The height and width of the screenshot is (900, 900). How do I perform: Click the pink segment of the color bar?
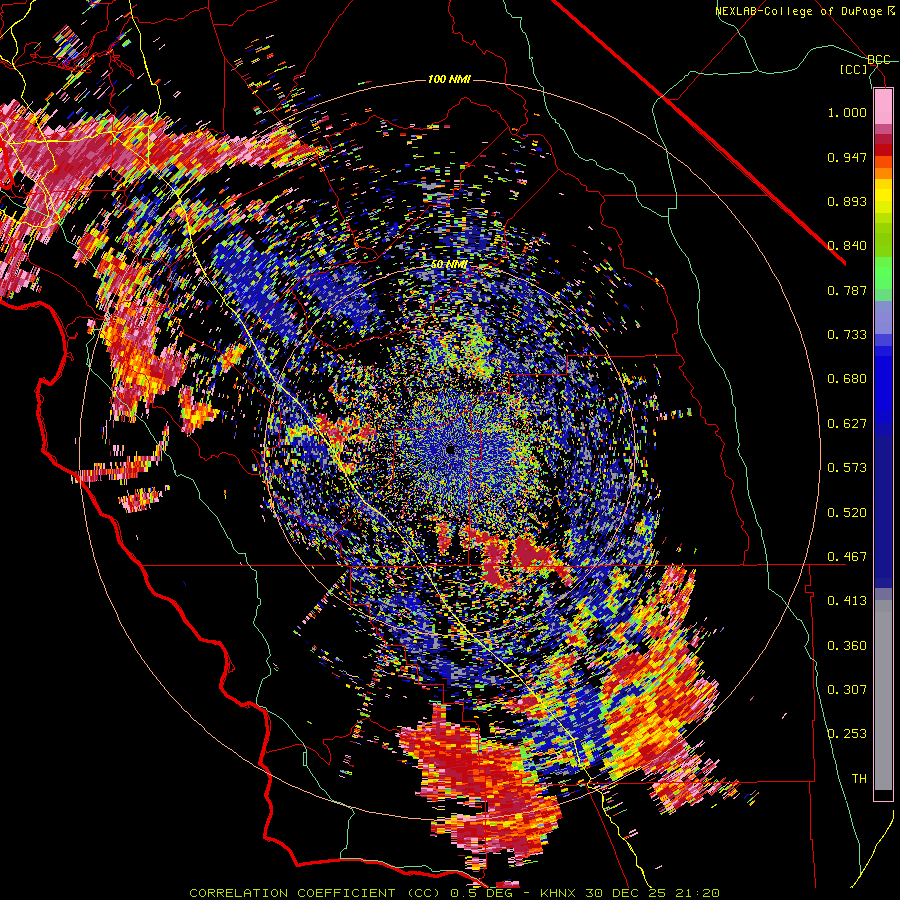883,107
